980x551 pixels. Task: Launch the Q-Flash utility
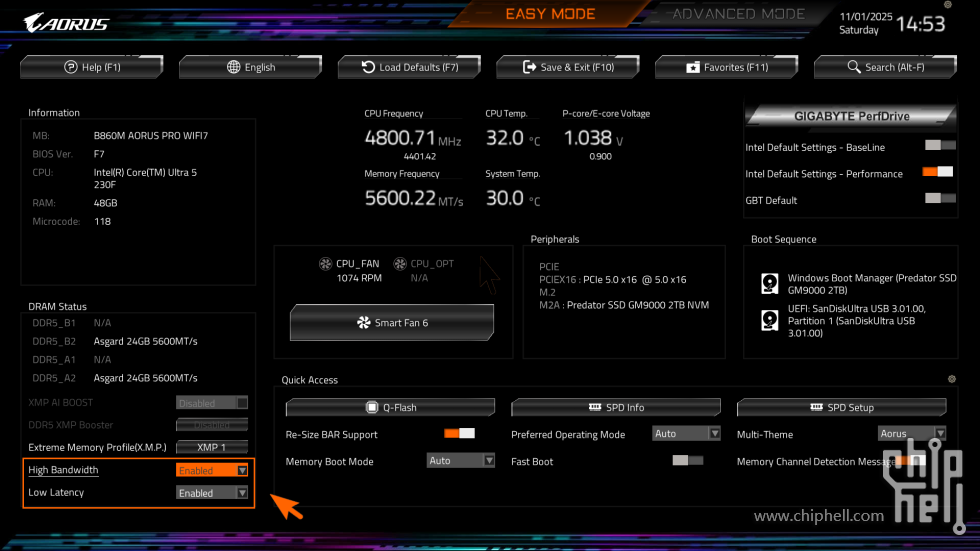pyautogui.click(x=391, y=408)
